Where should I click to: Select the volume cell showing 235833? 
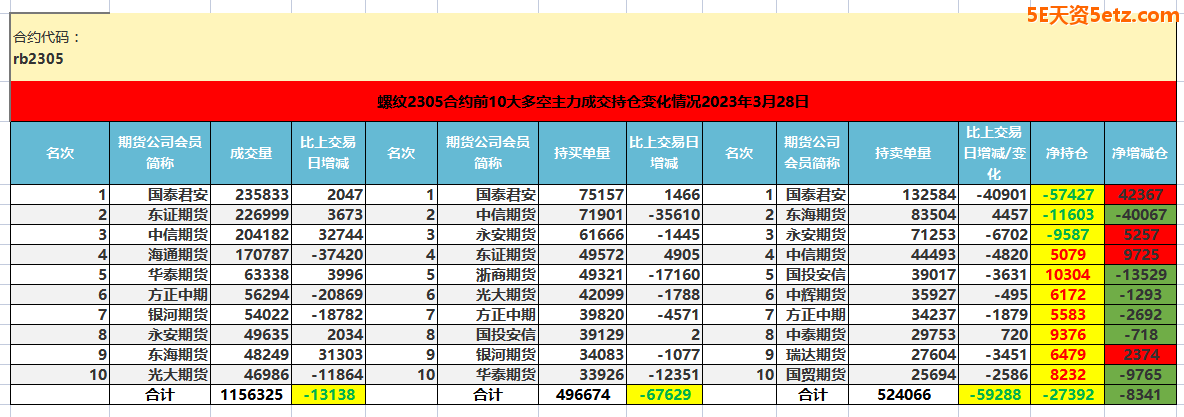[251, 195]
